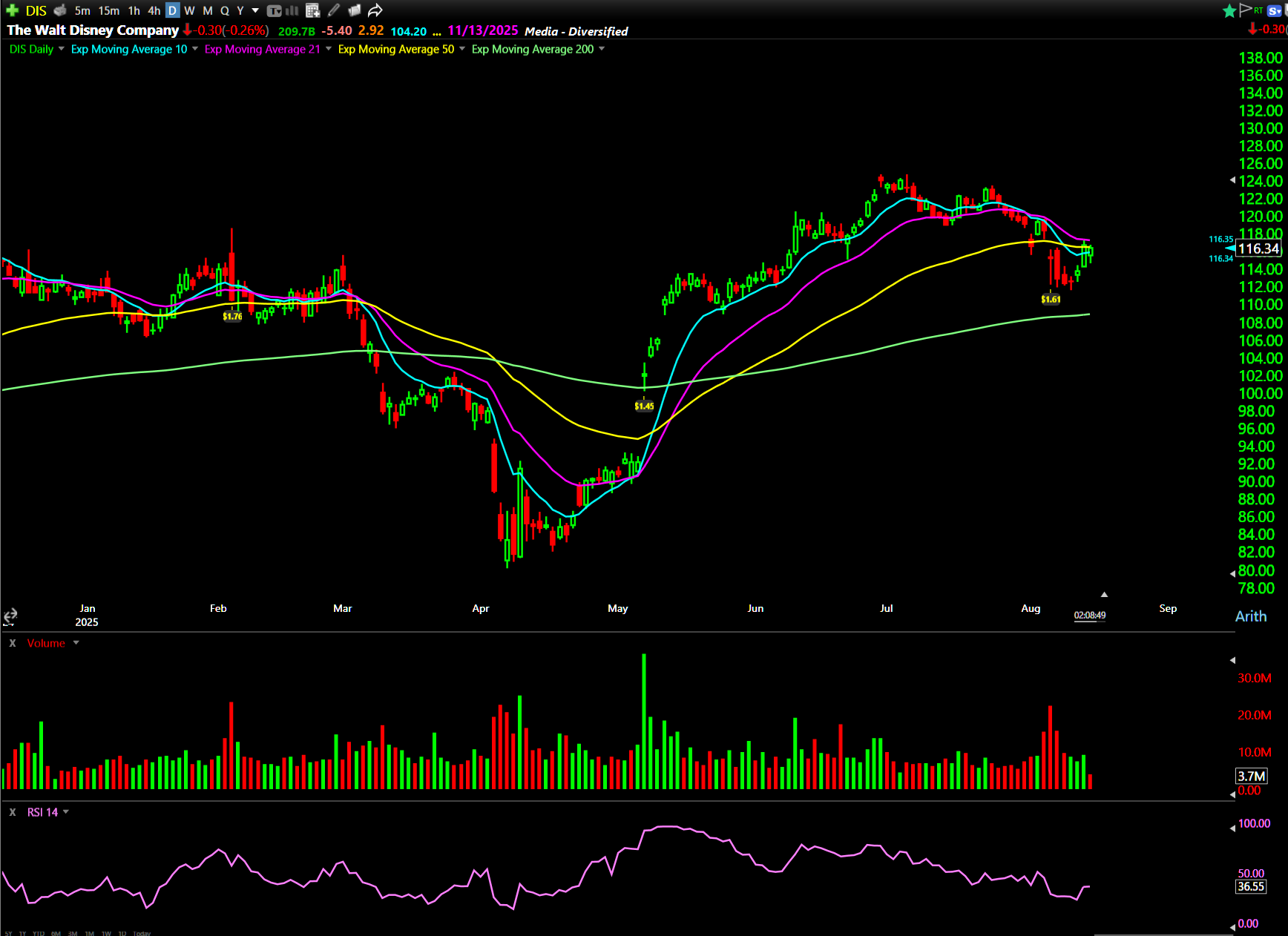The height and width of the screenshot is (936, 1288).
Task: Set time range to 1Y
Action: click(x=22, y=933)
